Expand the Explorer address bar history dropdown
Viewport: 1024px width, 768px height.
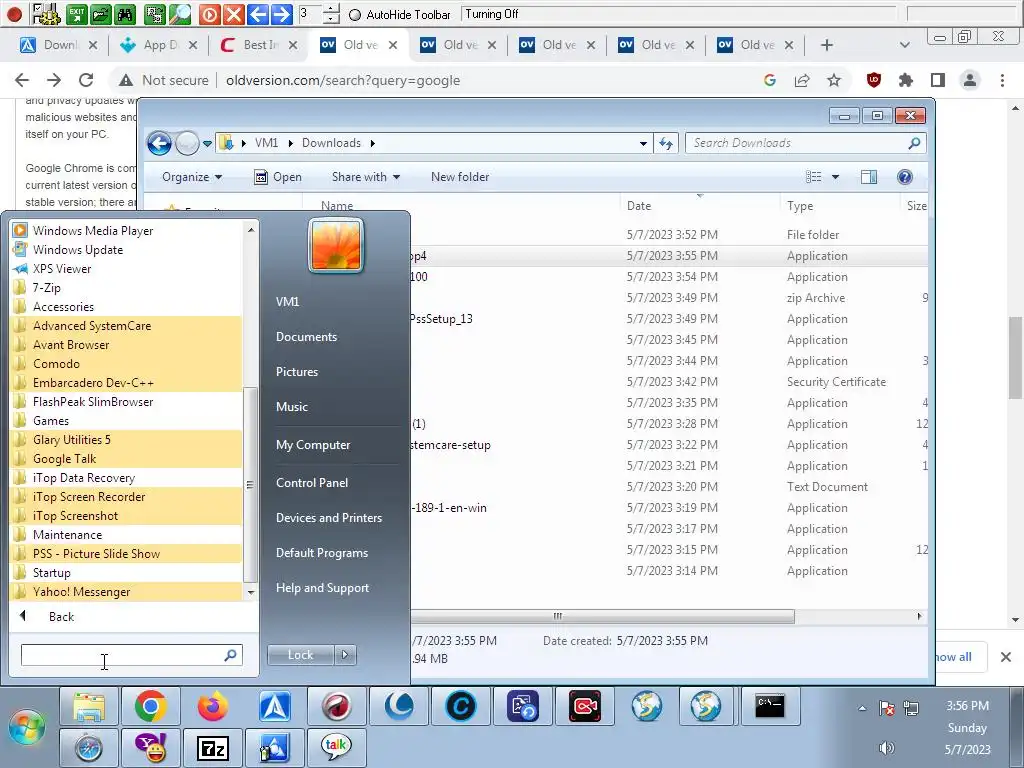(643, 143)
